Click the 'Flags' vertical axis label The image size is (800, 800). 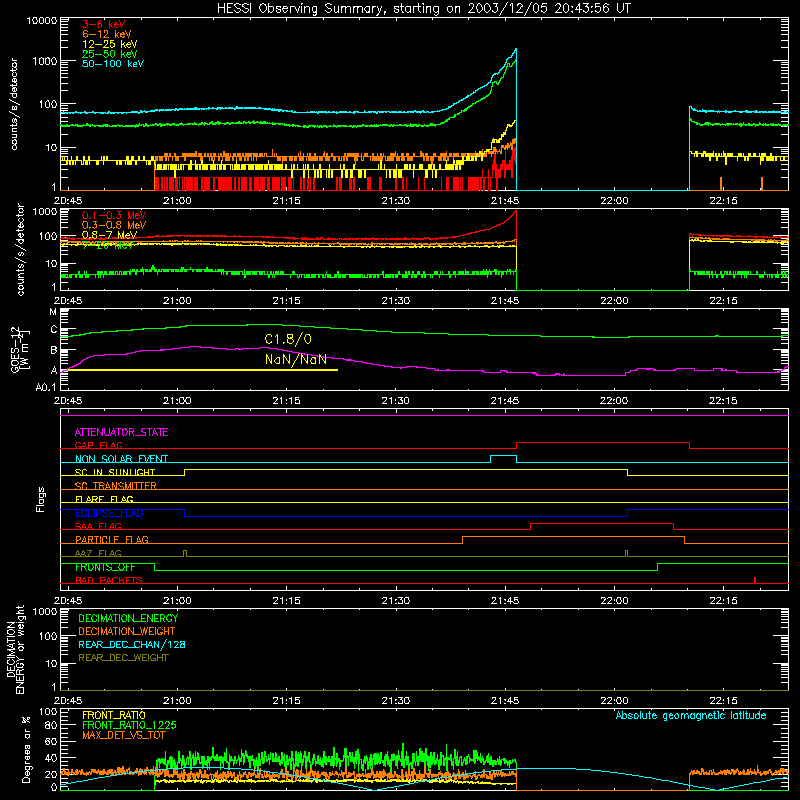tap(40, 499)
